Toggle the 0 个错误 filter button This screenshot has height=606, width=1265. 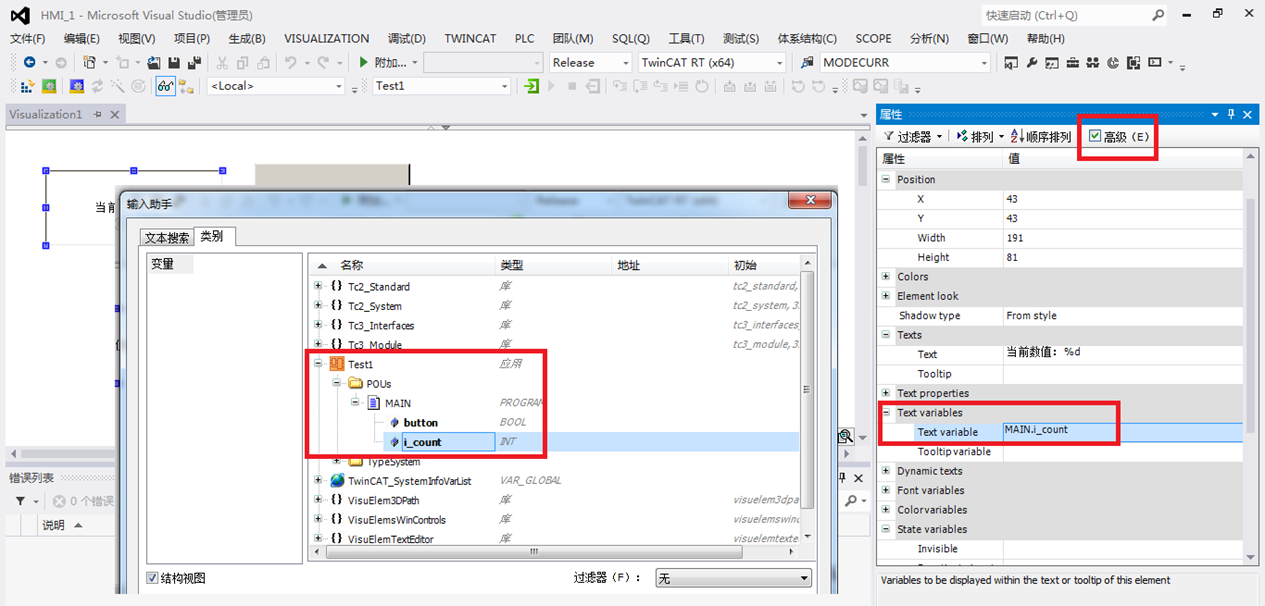84,501
